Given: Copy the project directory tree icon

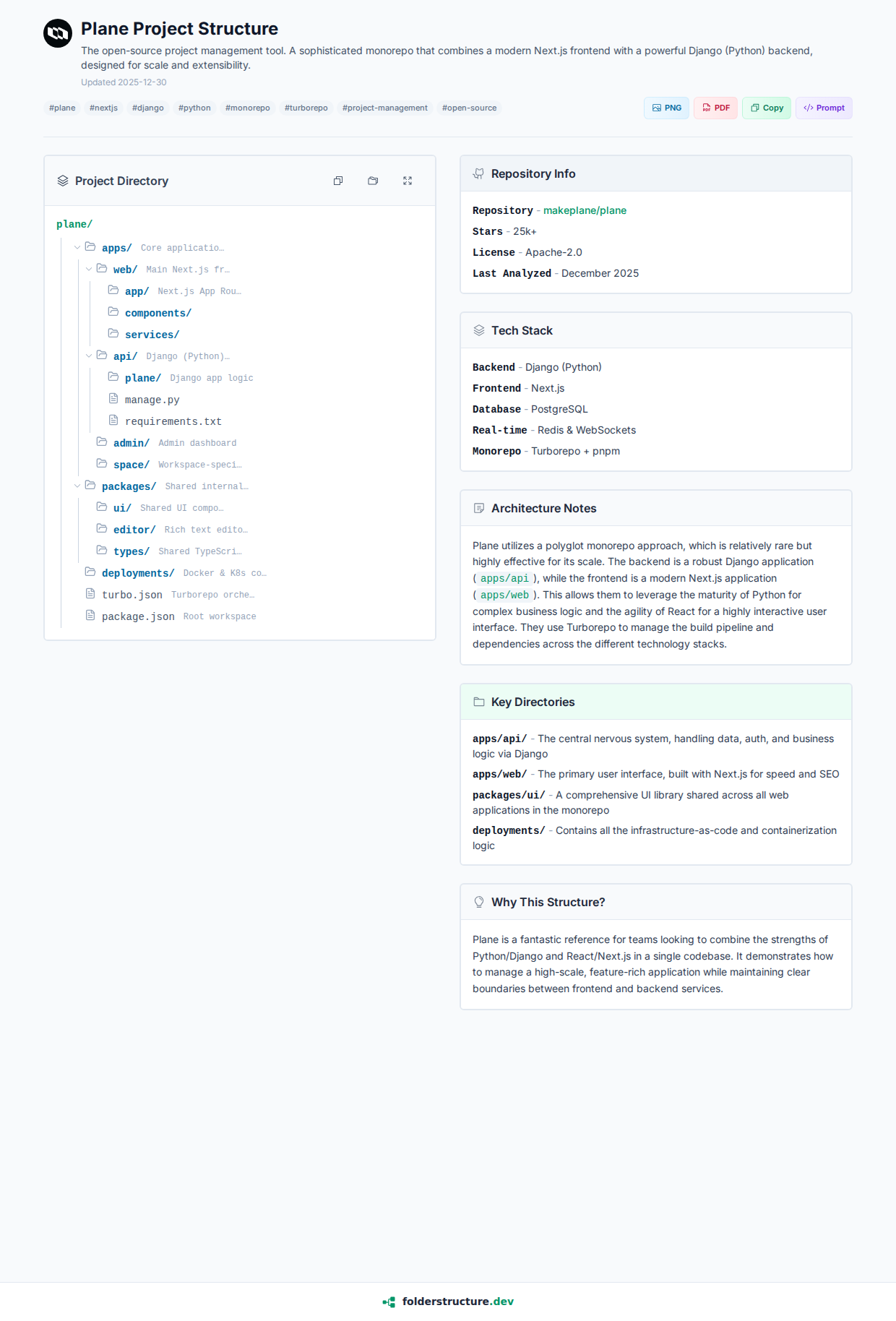Looking at the screenshot, I should (x=338, y=181).
